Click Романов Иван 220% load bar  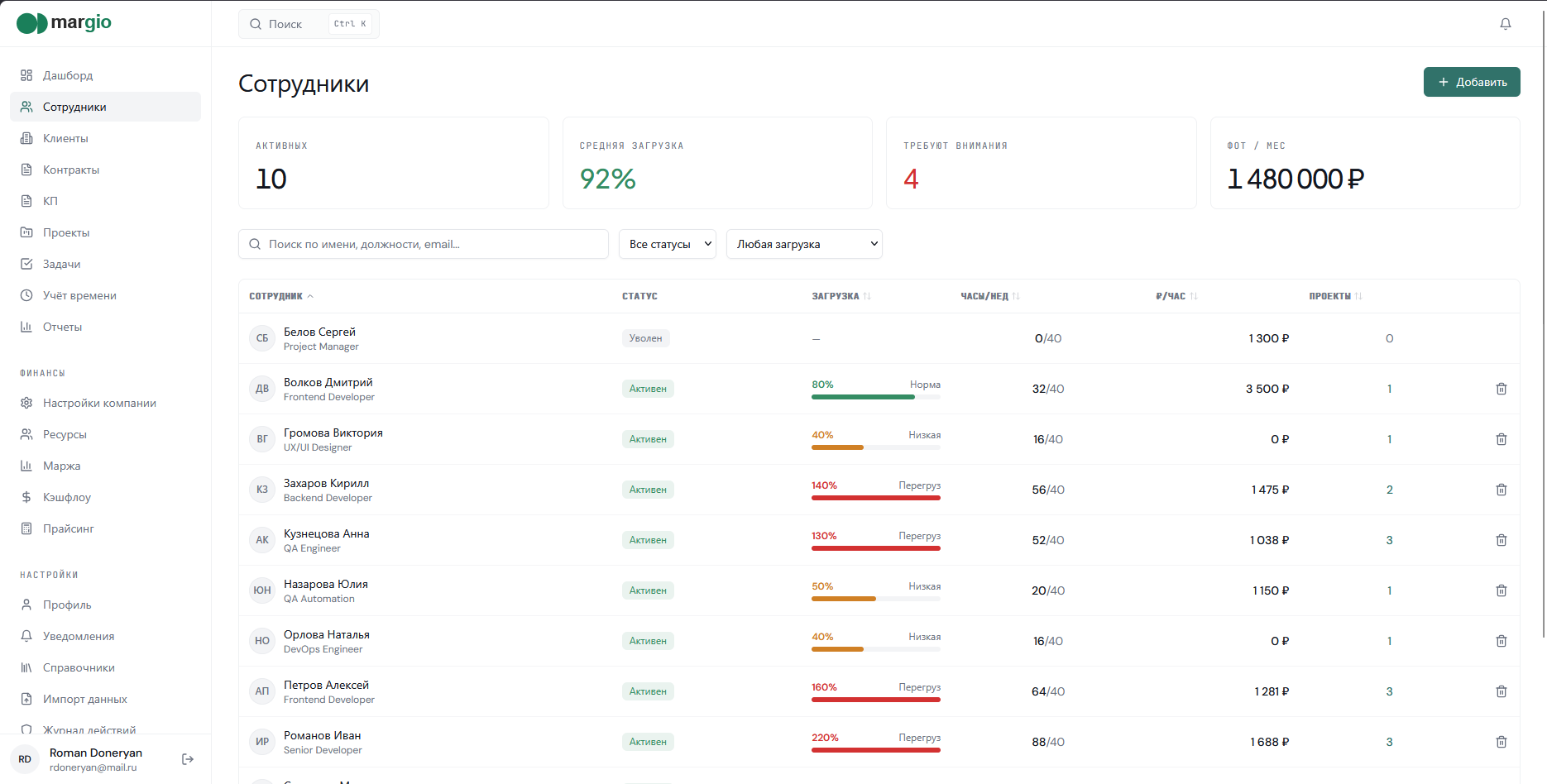click(x=876, y=750)
